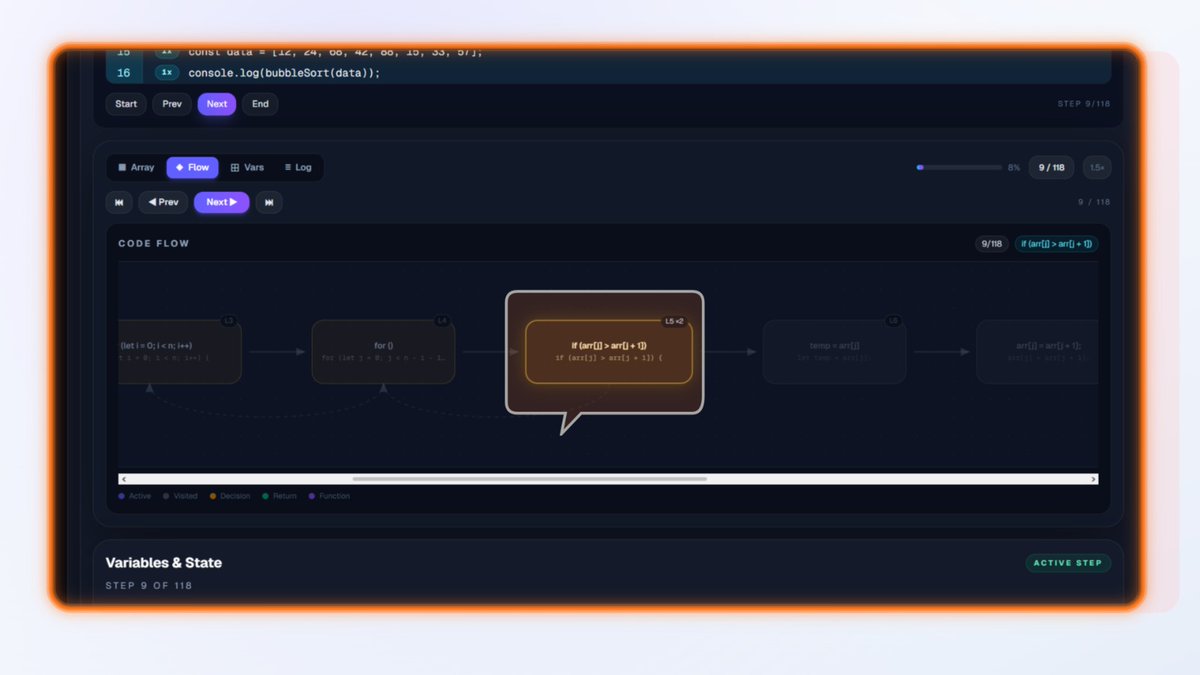
Task: Click the CODE FLOW panel title
Action: (x=154, y=244)
